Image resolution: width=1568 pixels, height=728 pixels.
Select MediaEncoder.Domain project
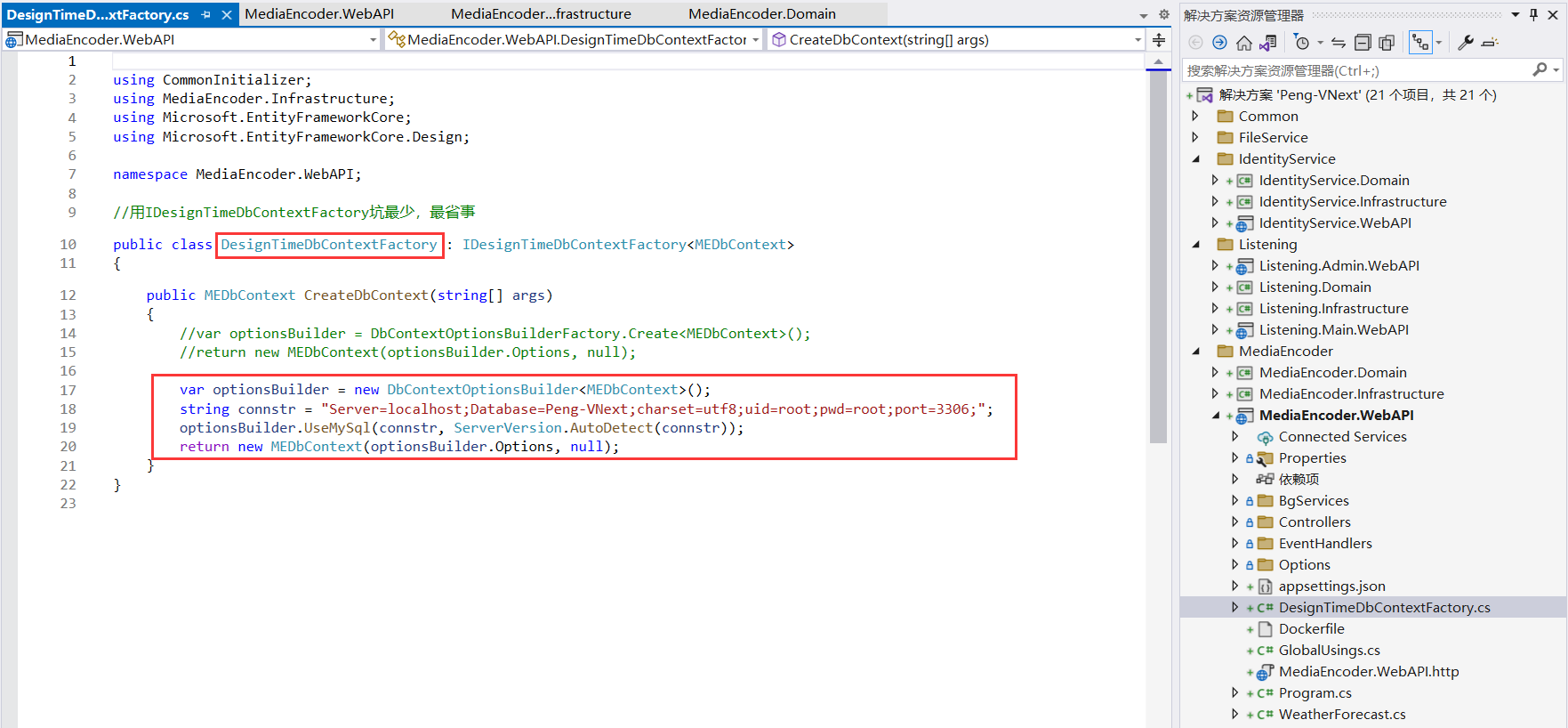coord(1332,372)
